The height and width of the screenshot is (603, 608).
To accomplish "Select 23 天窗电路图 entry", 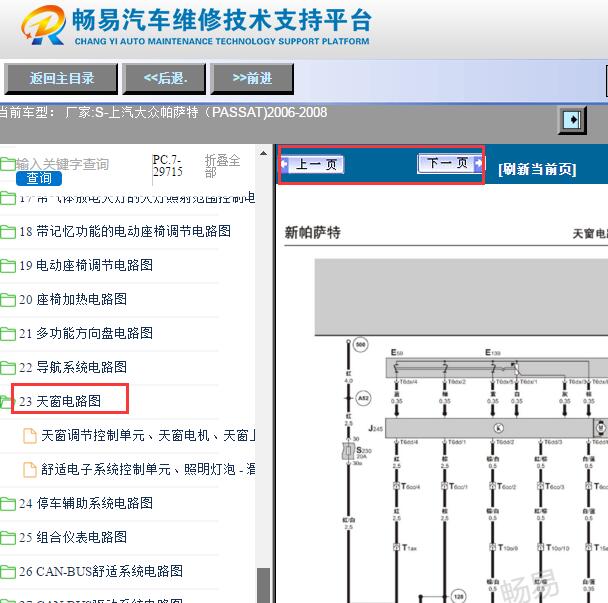I will tap(60, 401).
